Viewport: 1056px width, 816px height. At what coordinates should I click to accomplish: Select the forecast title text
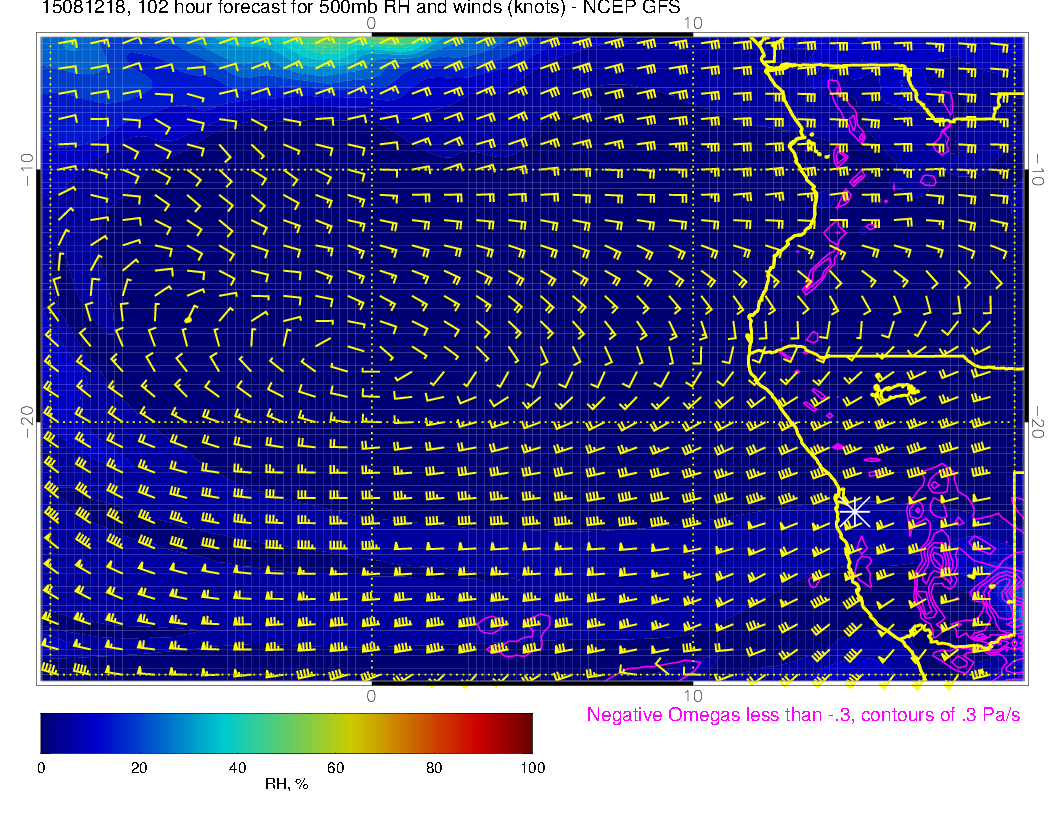tap(360, 7)
